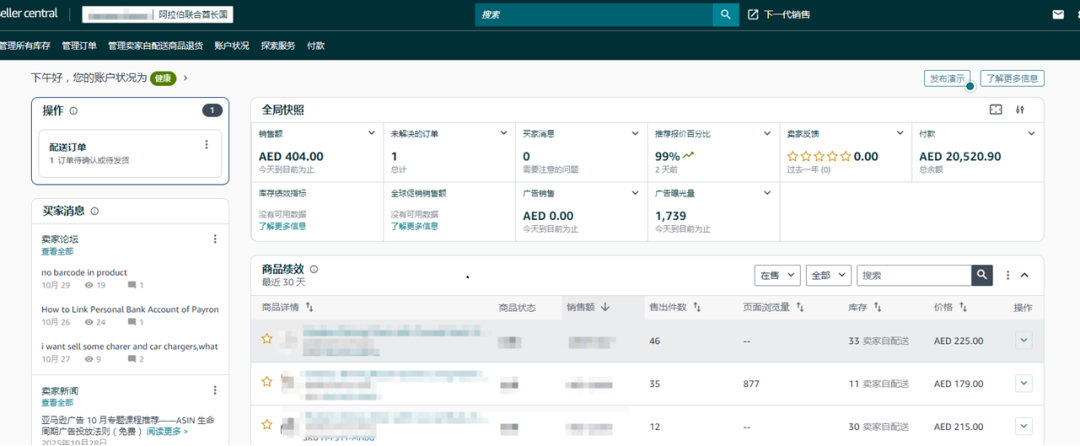
Task: Open action dropdown for AED 215.00 row
Action: [x=1024, y=426]
